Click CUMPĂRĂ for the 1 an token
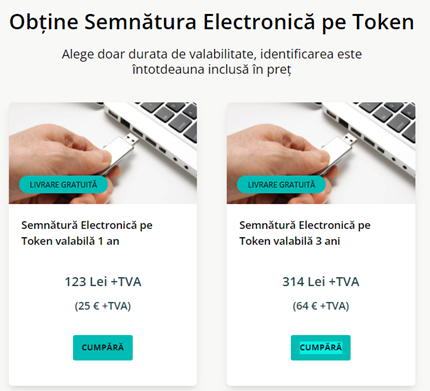Viewport: 430px width, 391px height. pyautogui.click(x=103, y=347)
